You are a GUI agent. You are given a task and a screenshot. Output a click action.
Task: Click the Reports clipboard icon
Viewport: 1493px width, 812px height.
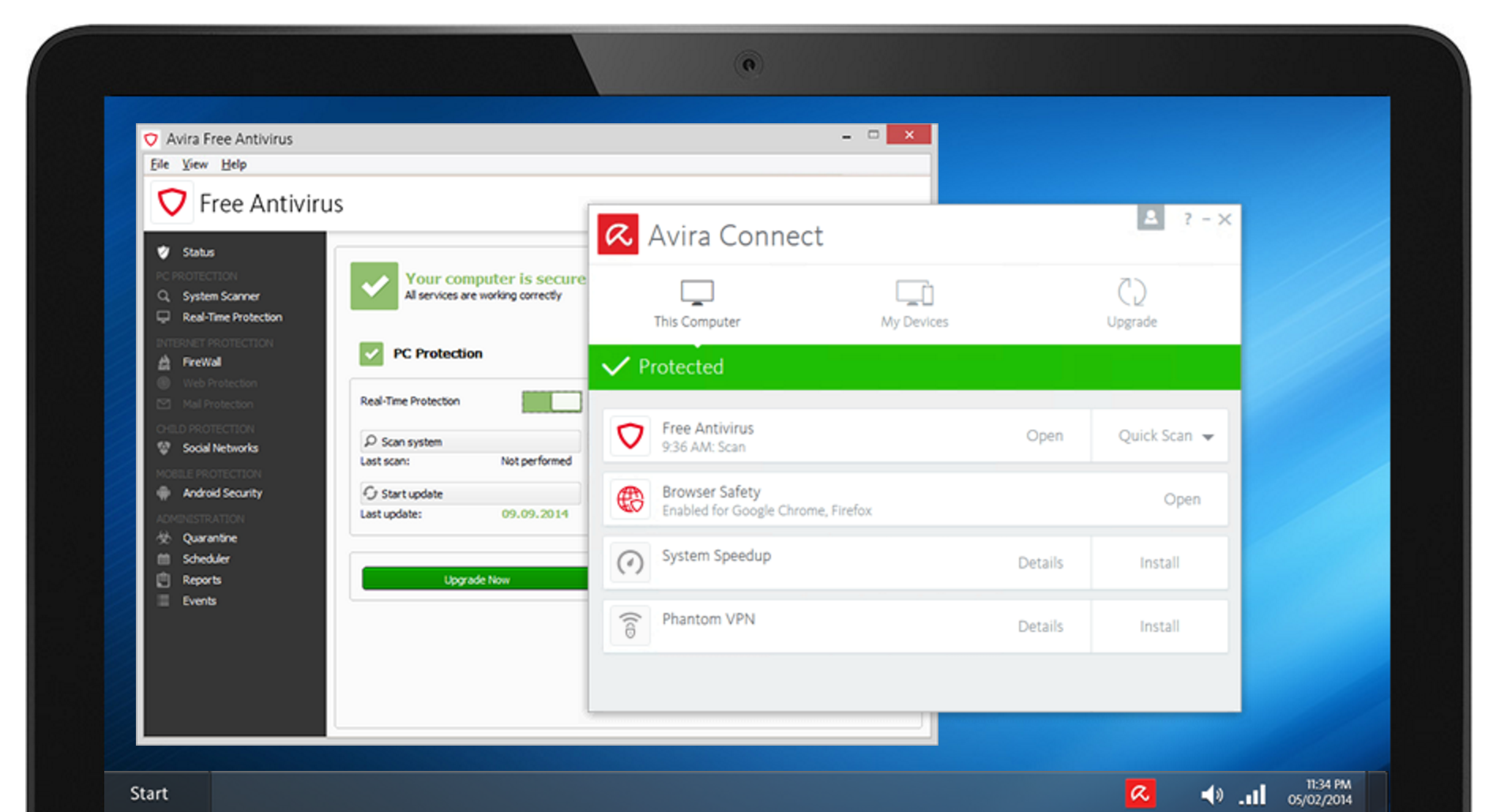(164, 580)
